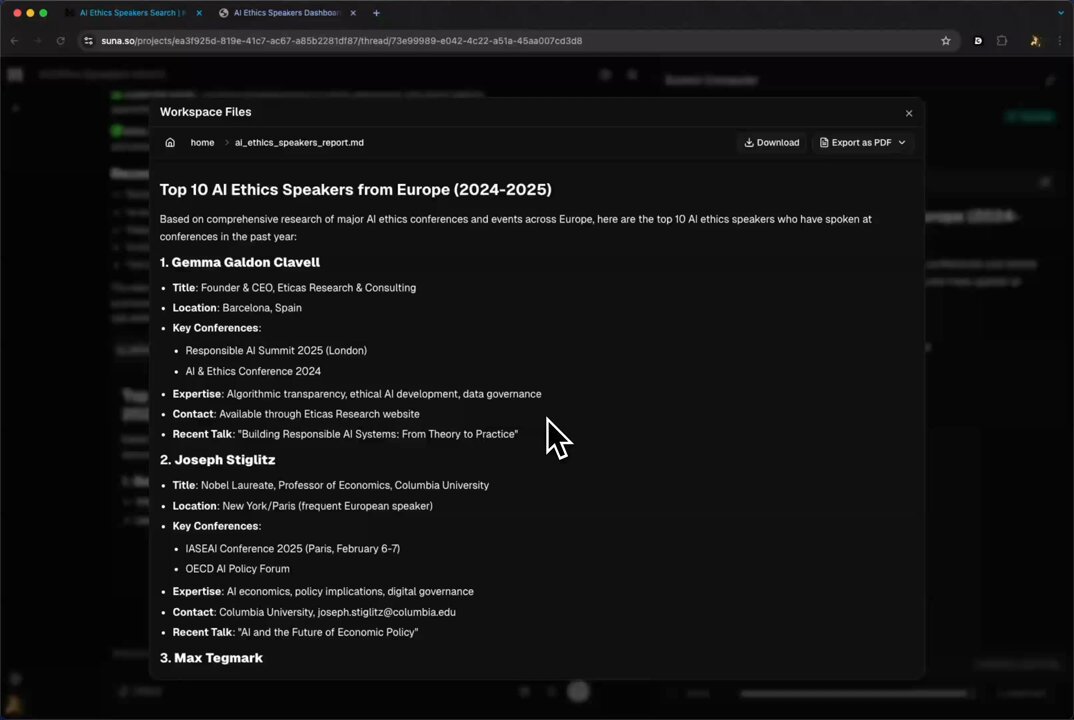
Task: Select ai_ethics_speakers_report.md in the breadcrumb
Action: (299, 142)
